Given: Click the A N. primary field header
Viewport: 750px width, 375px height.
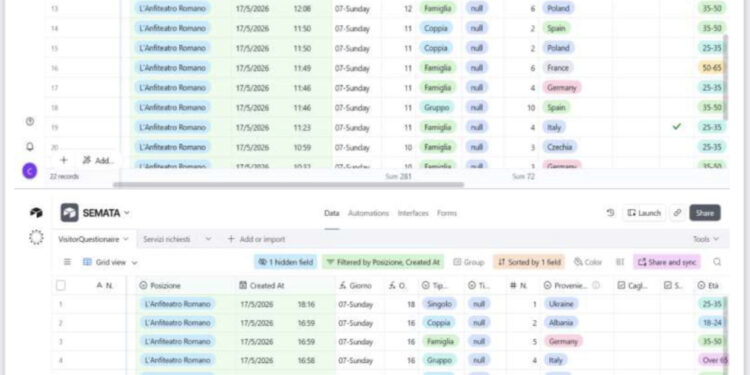Looking at the screenshot, I should click(104, 286).
